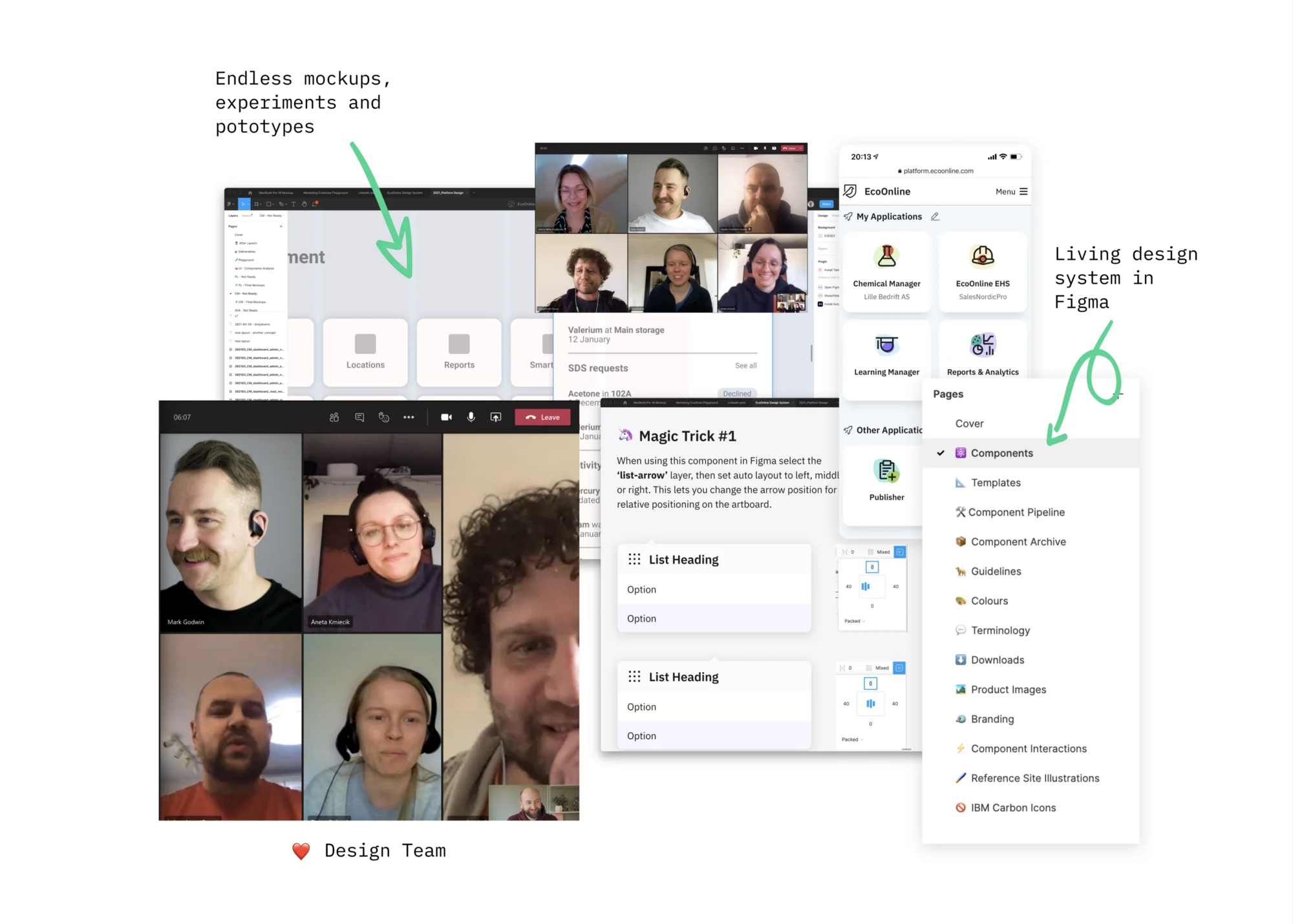
Task: Open Guidelines page
Action: tap(1031, 572)
